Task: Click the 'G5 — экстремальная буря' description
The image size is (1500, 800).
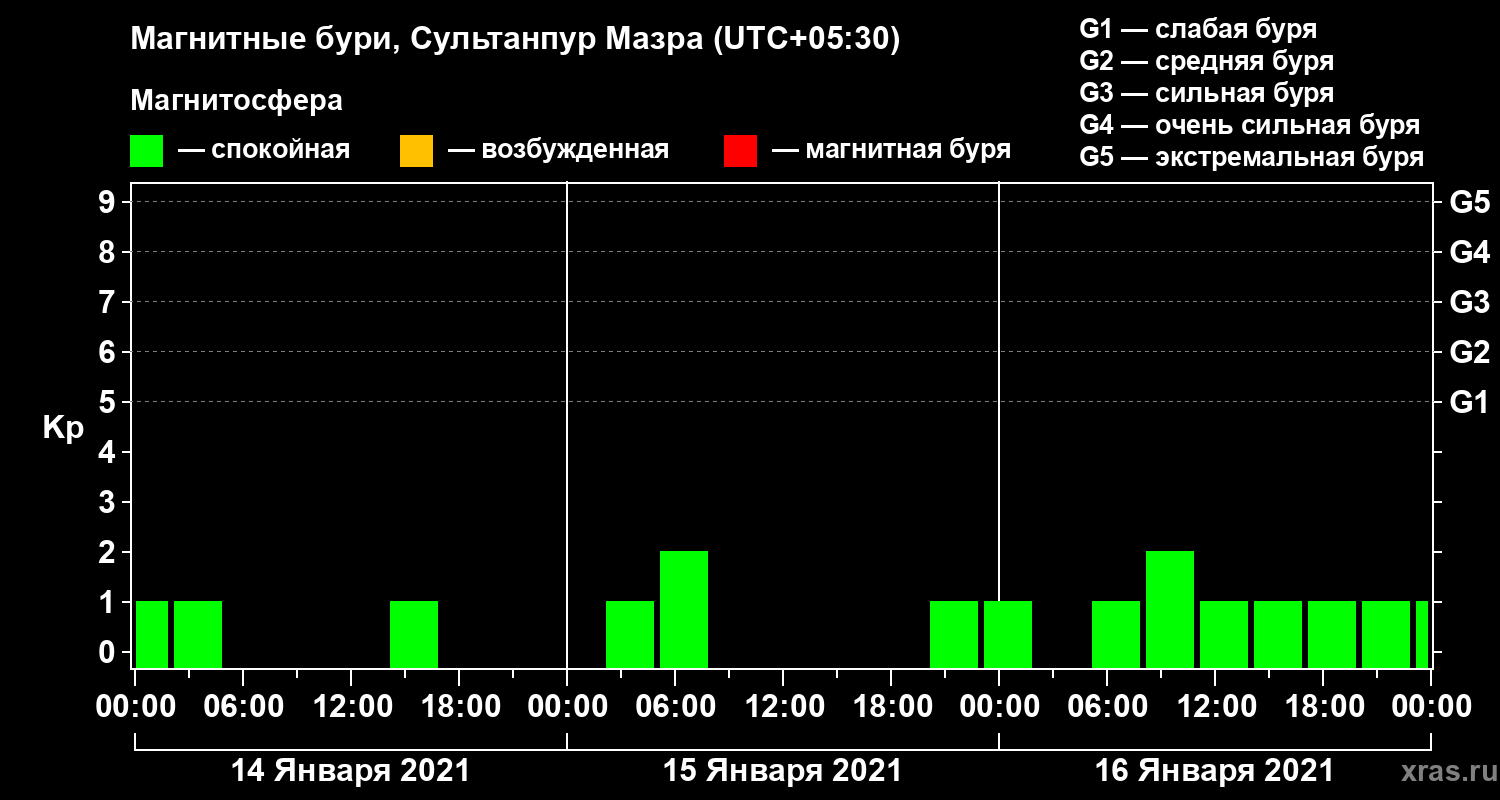Action: pos(1252,158)
